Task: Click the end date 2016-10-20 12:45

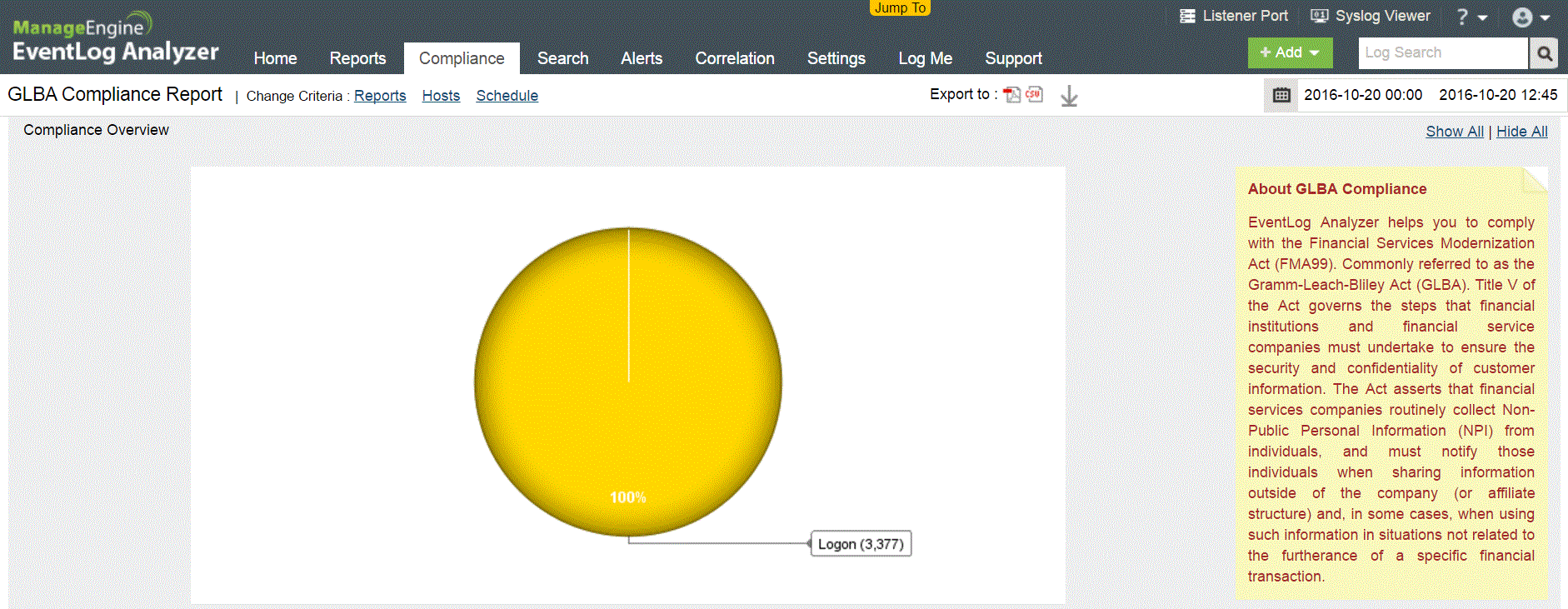Action: coord(1498,95)
